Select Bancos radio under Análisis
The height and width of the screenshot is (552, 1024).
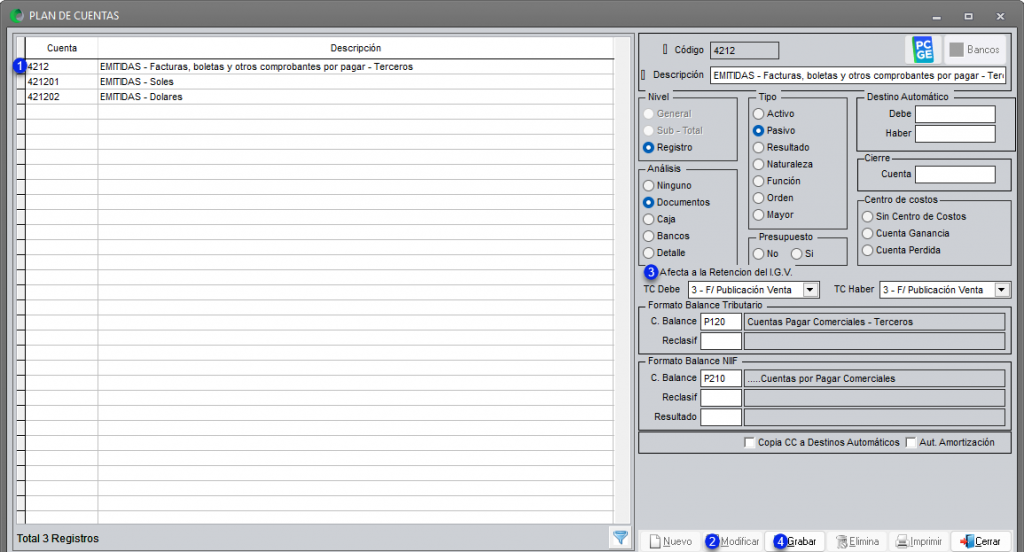[648, 236]
